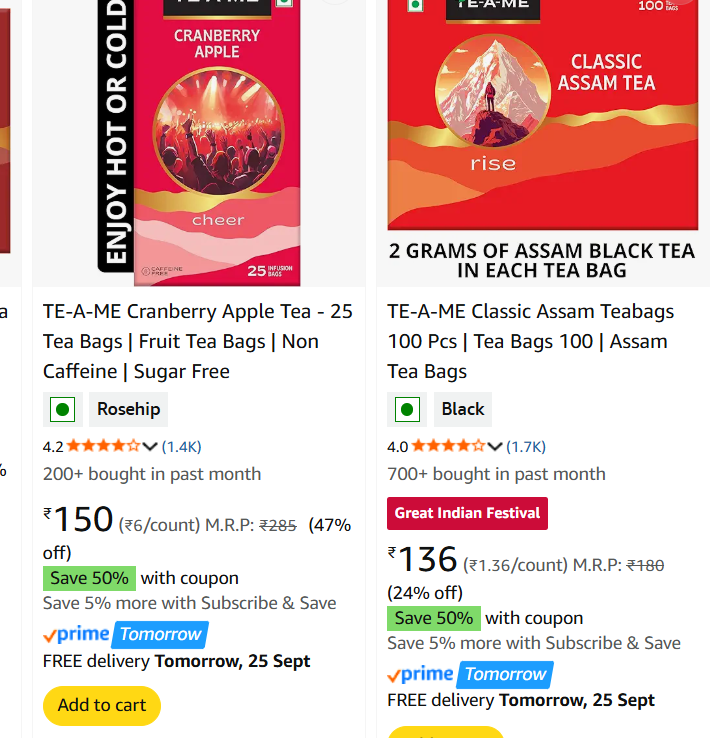The image size is (712, 738).
Task: Expand rating dropdown arrow for Classic Assam Teabags
Action: click(495, 446)
